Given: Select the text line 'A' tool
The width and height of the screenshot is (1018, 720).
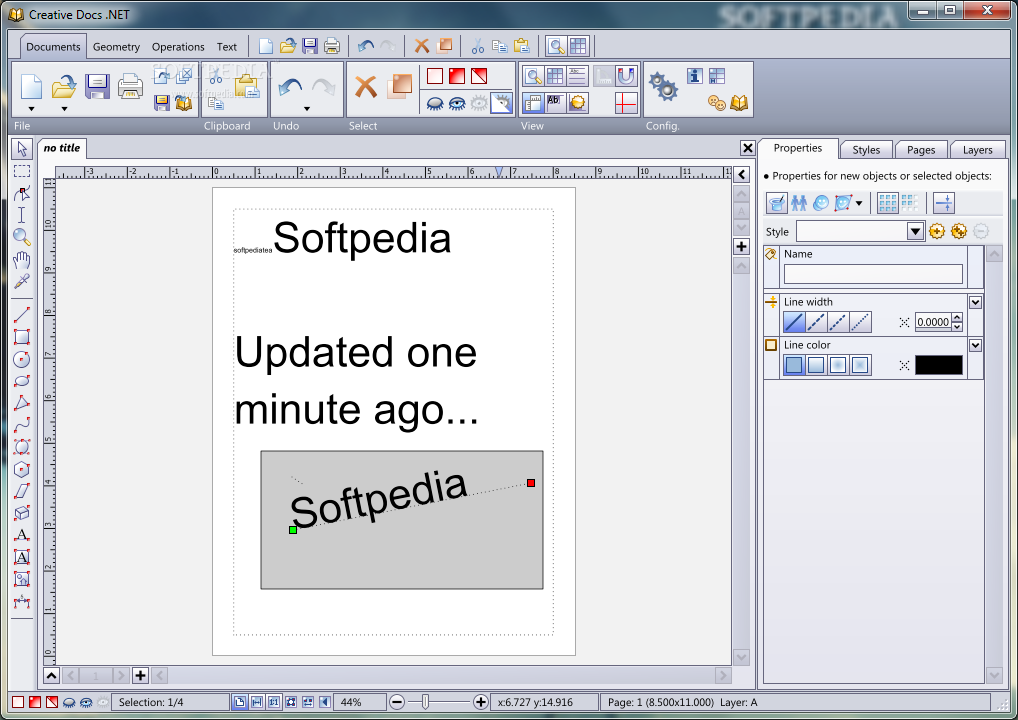Looking at the screenshot, I should point(21,535).
